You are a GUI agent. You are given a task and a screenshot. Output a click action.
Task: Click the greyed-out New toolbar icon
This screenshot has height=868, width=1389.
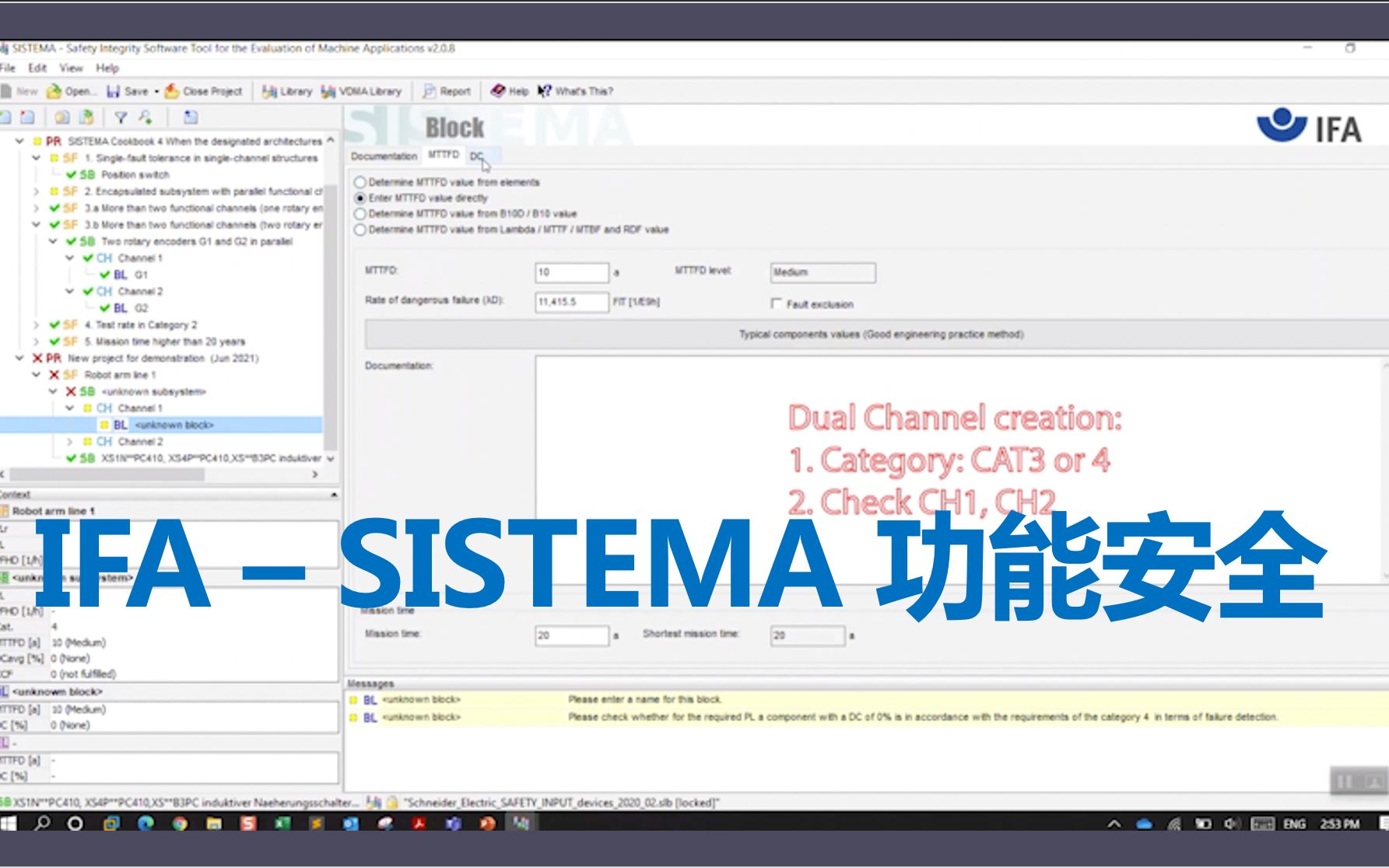click(x=6, y=92)
